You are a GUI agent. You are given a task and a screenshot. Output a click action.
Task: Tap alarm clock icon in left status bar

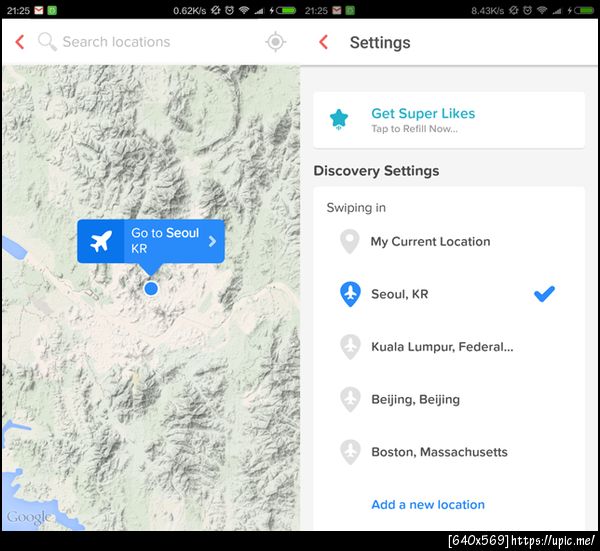coord(230,10)
